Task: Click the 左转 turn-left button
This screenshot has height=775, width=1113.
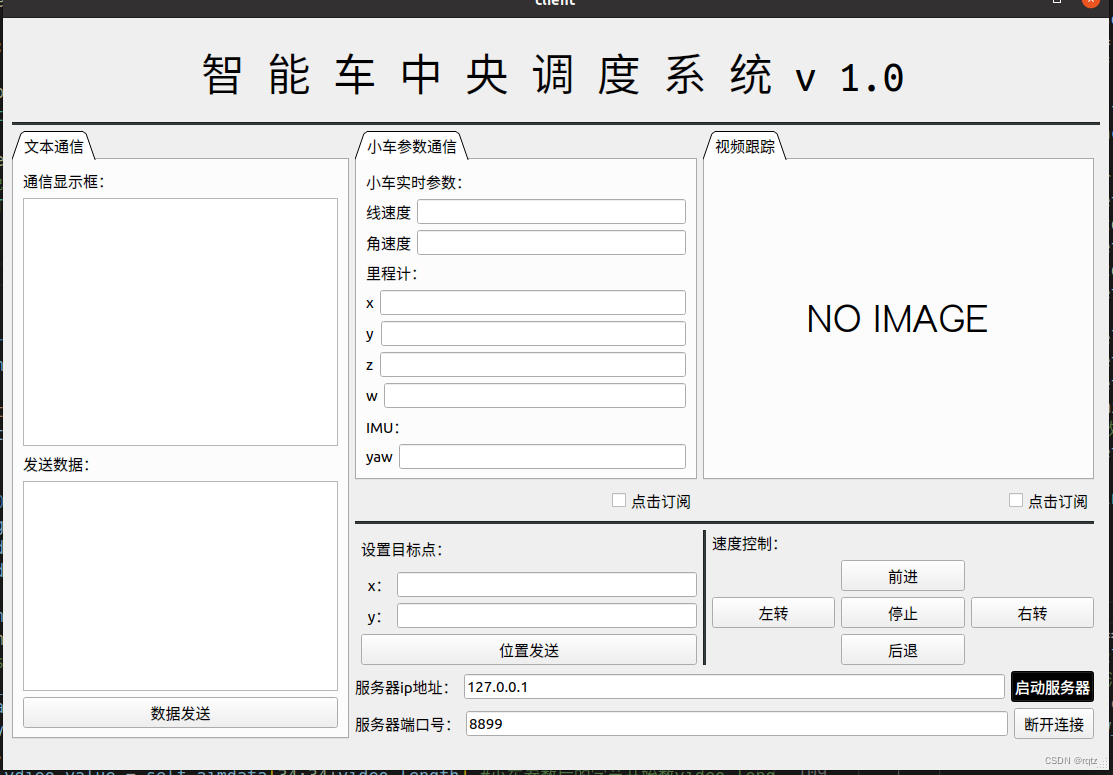Action: point(773,613)
